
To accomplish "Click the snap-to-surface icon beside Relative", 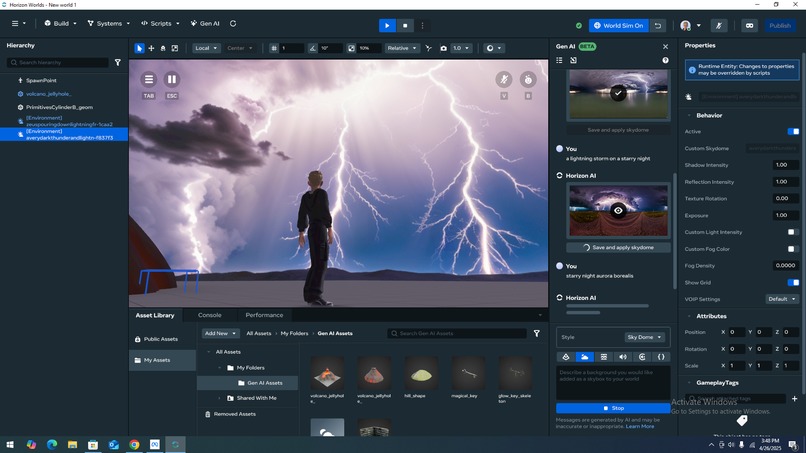I will pyautogui.click(x=429, y=48).
